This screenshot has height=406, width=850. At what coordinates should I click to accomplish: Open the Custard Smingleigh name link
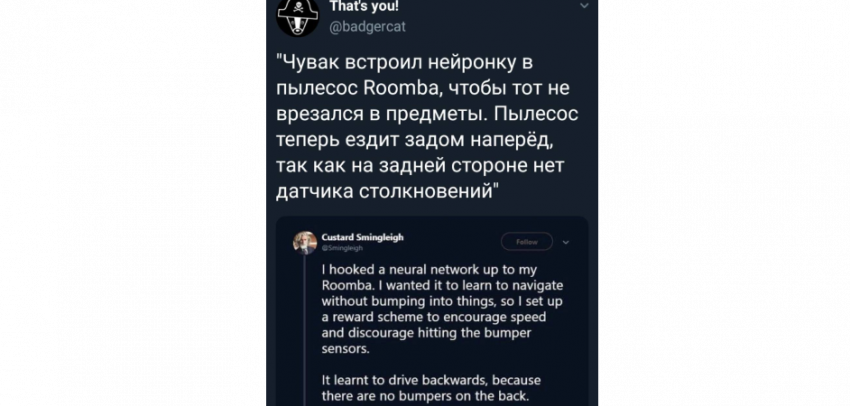point(363,237)
